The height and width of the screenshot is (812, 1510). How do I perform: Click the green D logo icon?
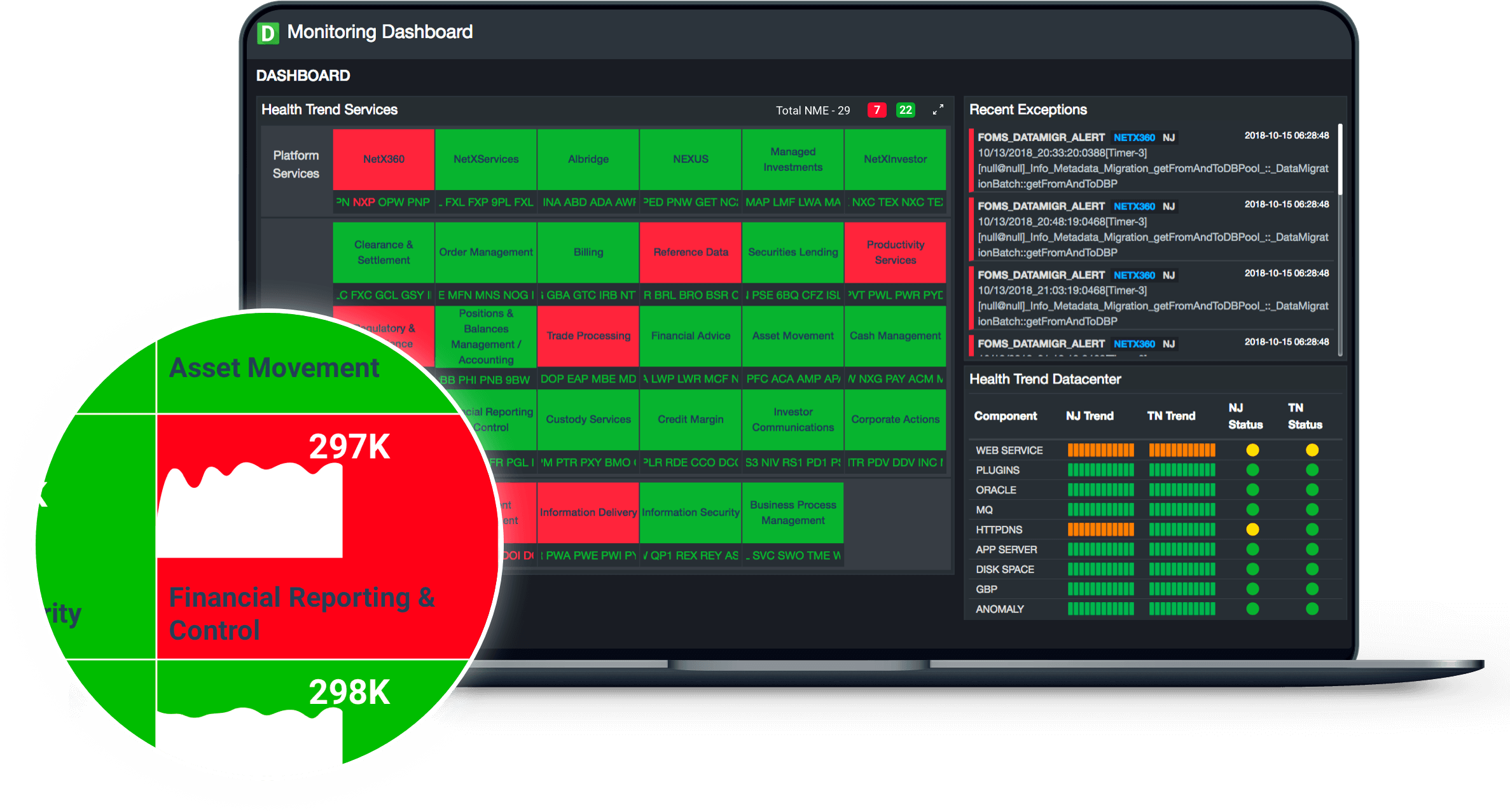click(x=268, y=33)
